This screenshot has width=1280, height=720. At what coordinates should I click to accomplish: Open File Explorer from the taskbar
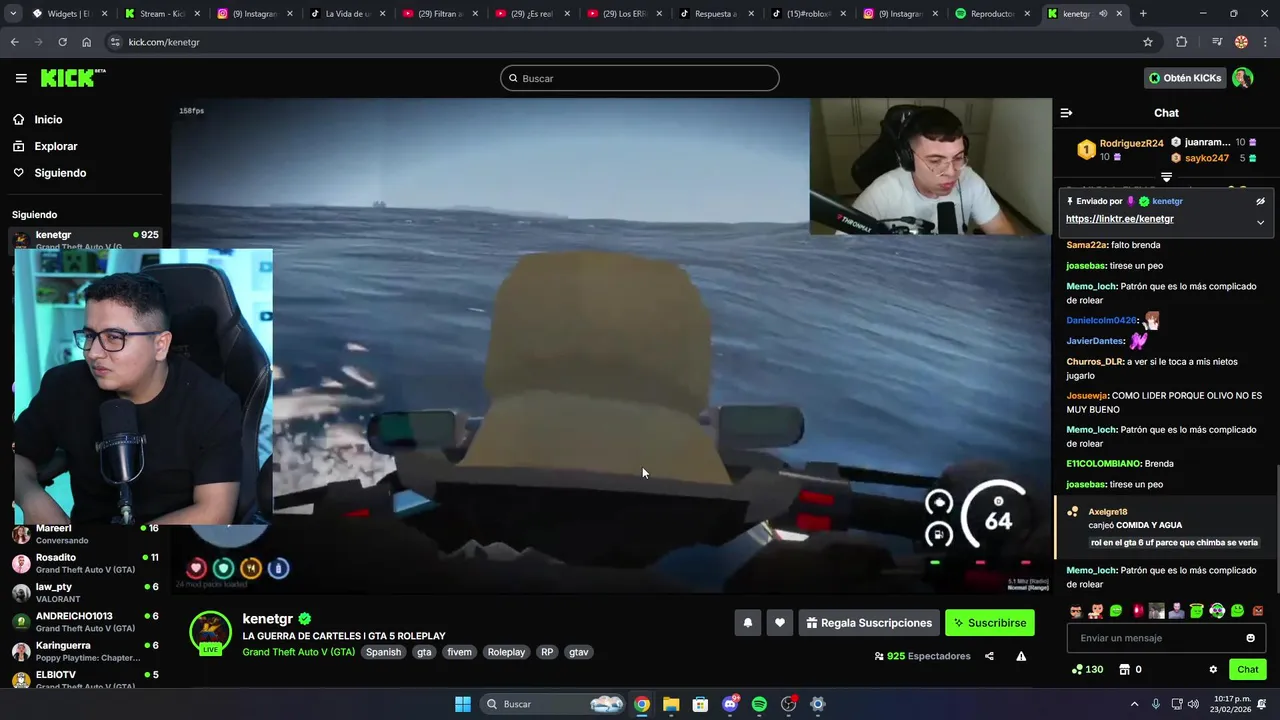(671, 704)
